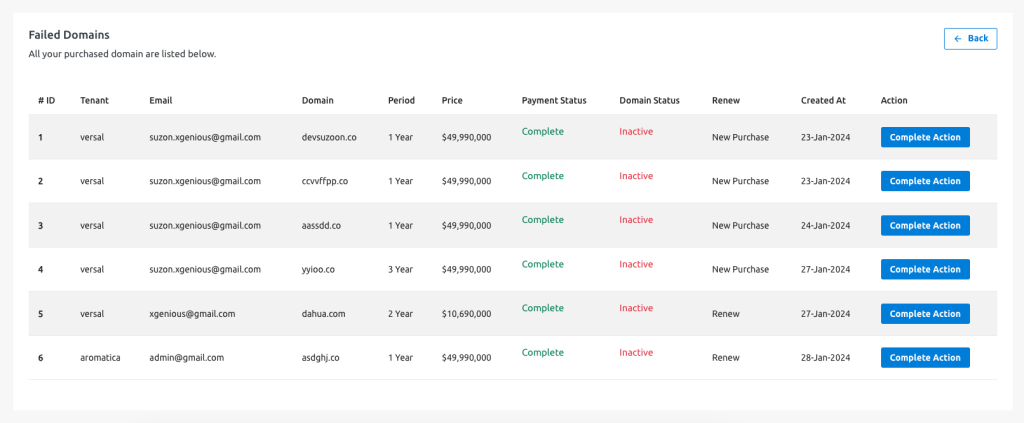Click the admin@gmail.com email cell
The height and width of the screenshot is (423, 1024).
point(186,357)
